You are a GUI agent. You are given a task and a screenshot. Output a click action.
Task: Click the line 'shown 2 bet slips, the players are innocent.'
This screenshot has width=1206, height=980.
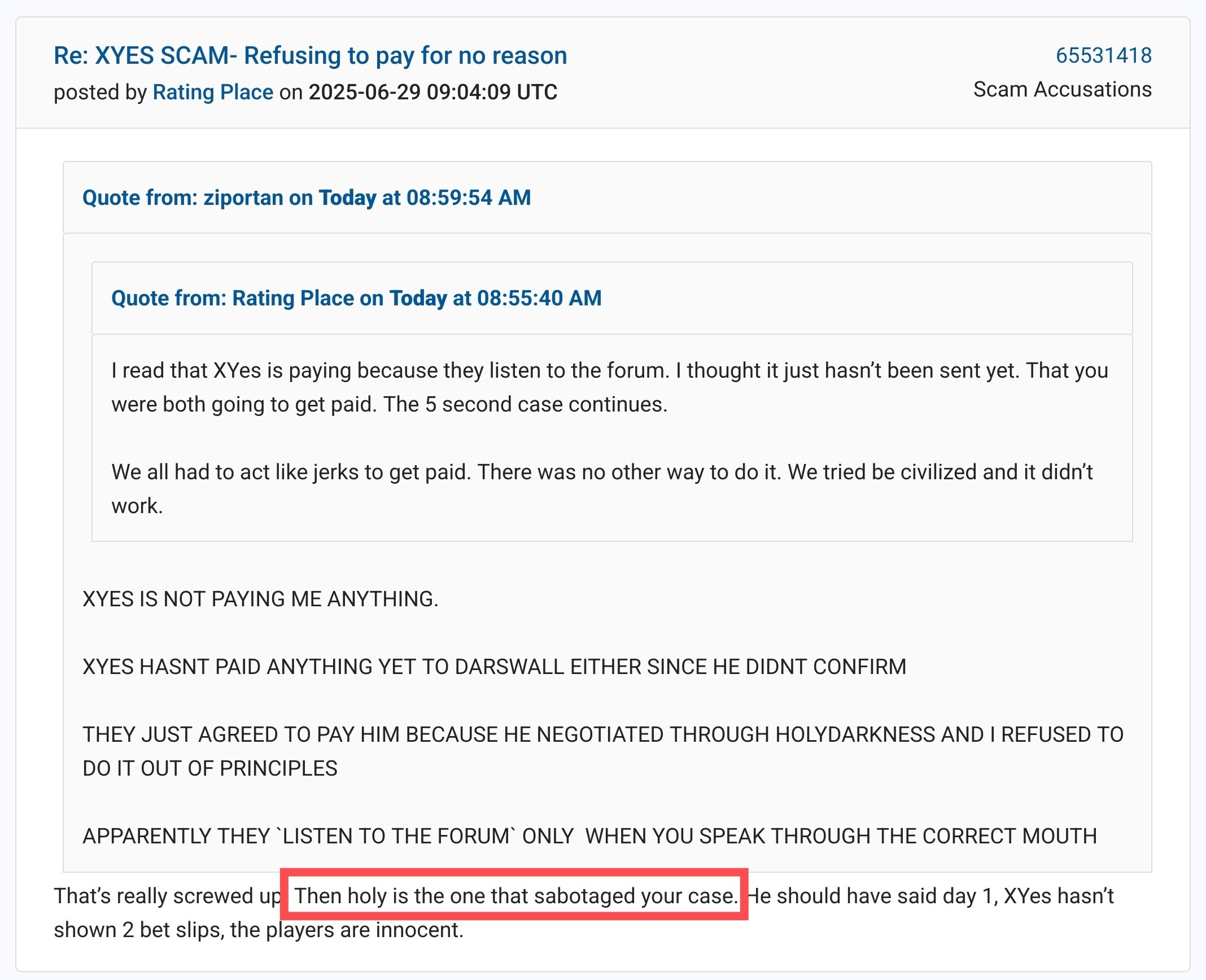pos(259,930)
